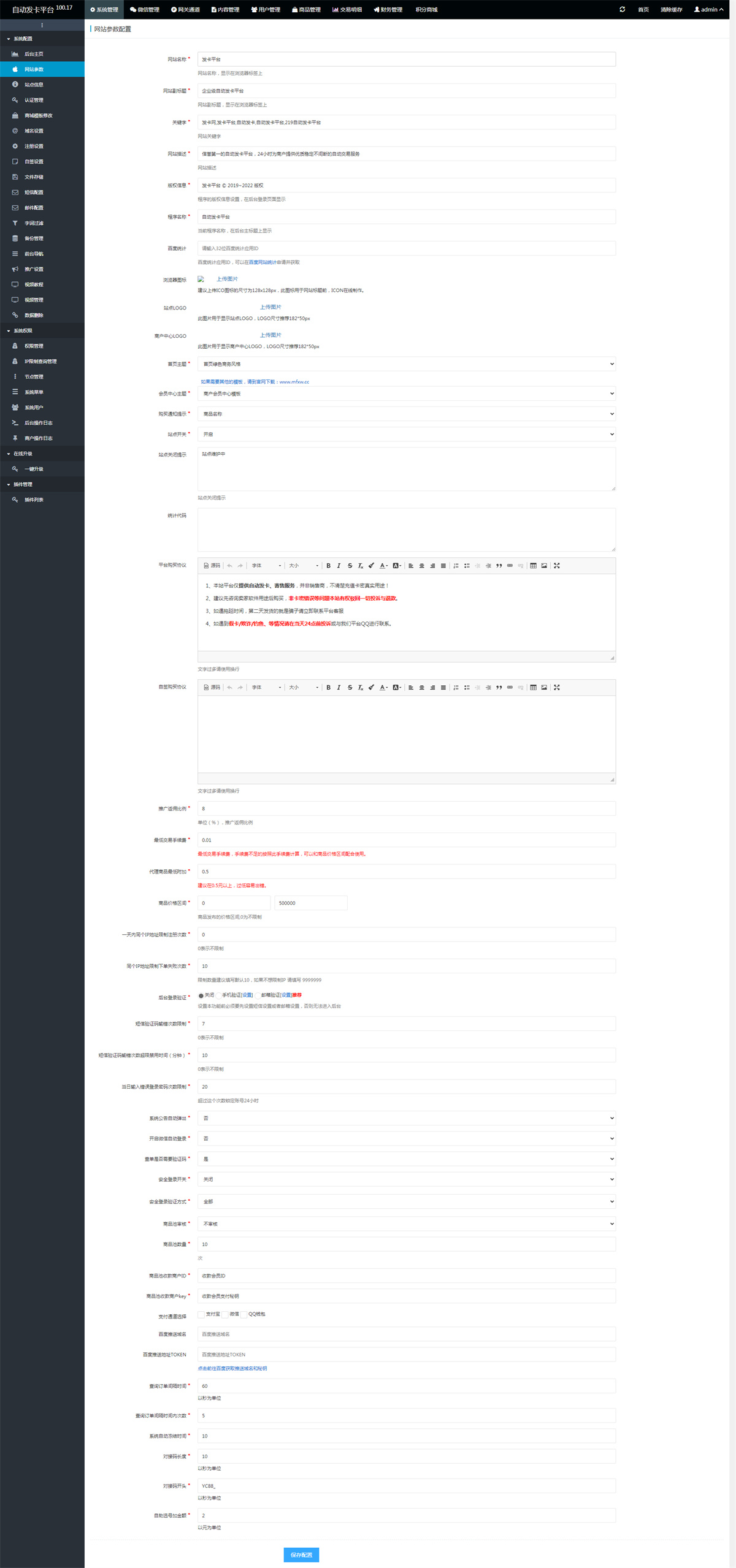Click Bold in the 平台购买协议 editor toolbar

click(x=328, y=566)
